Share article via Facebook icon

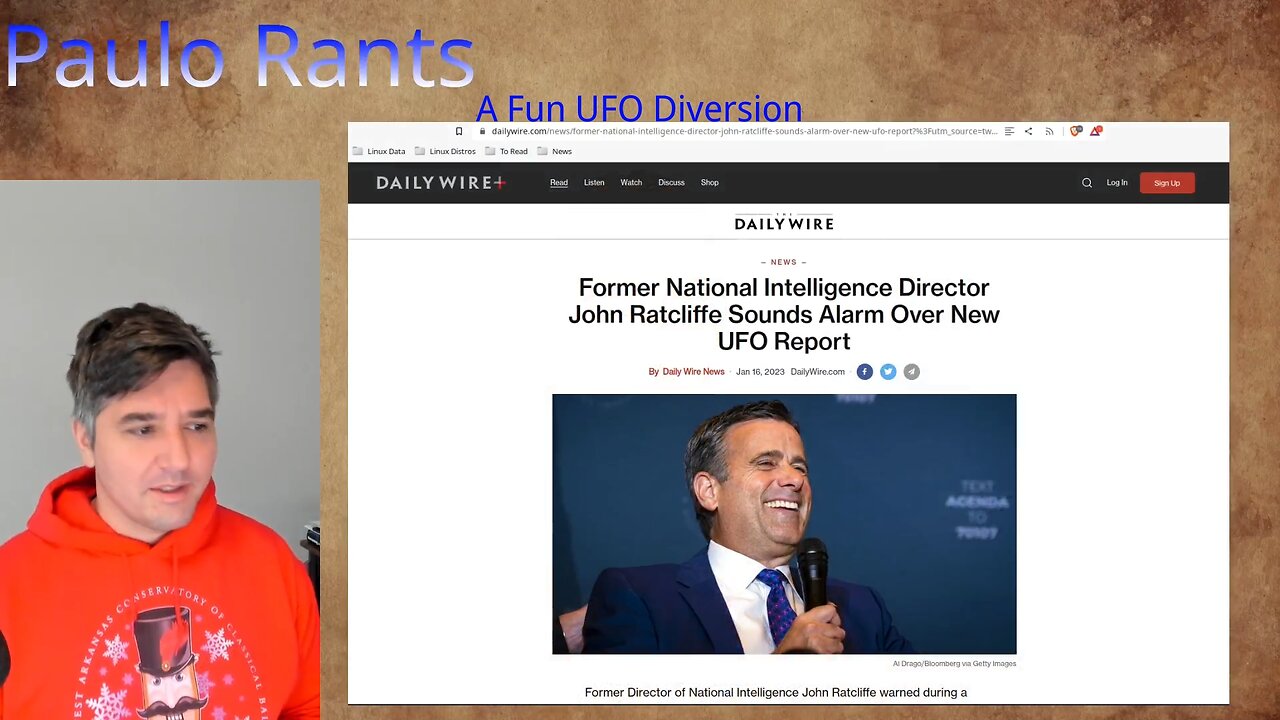[864, 372]
